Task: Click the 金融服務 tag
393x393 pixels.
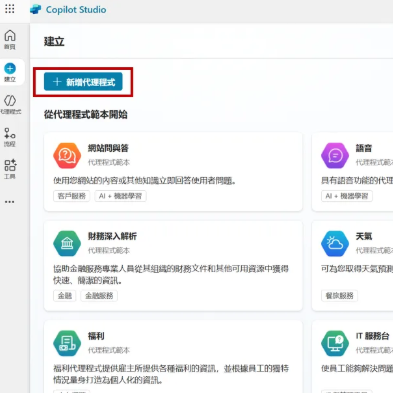Action: pyautogui.click(x=99, y=296)
